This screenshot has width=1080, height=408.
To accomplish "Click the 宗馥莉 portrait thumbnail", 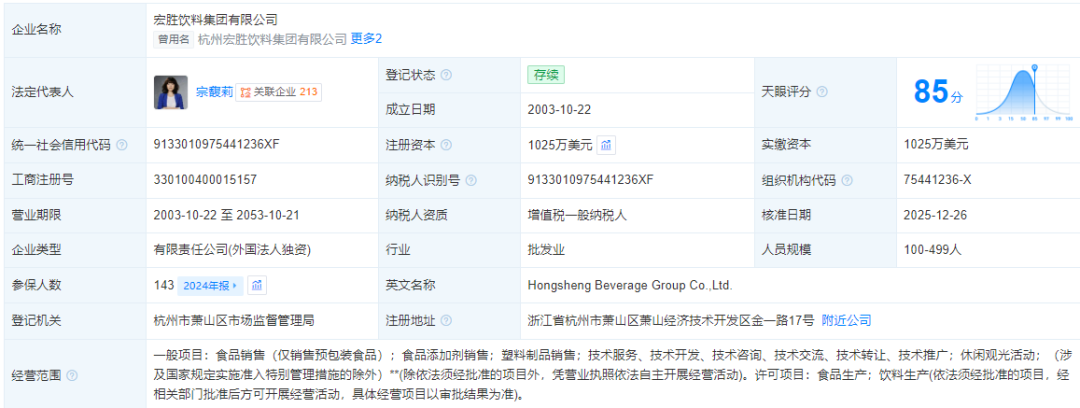I will 172,92.
